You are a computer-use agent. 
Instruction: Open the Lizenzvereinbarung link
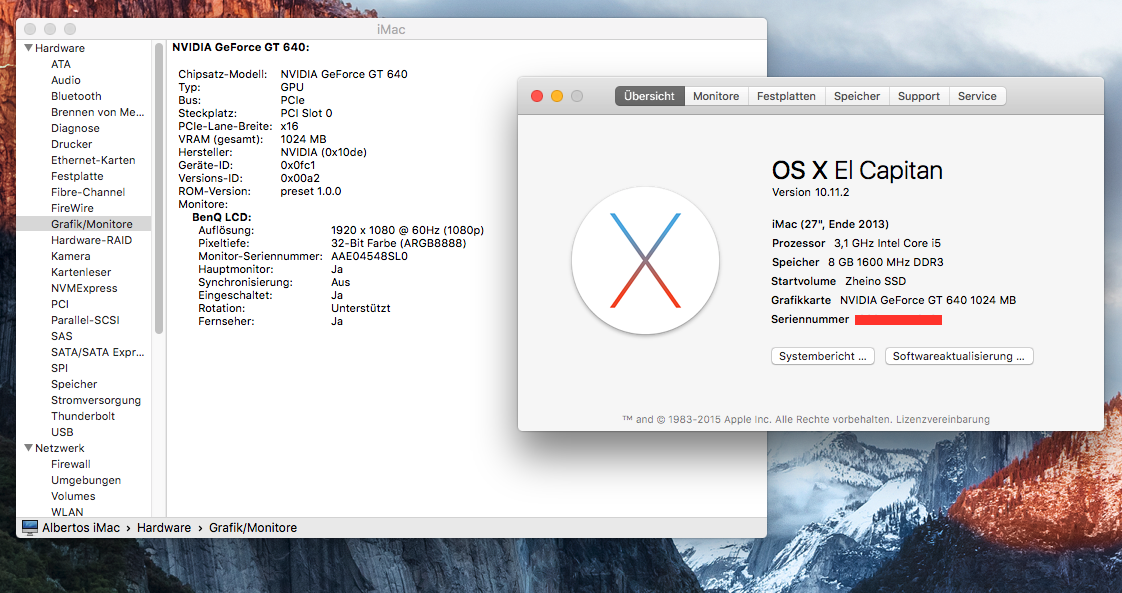[942, 419]
